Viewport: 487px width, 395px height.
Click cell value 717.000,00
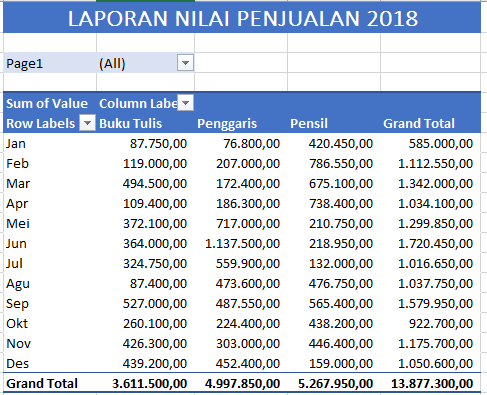click(x=248, y=224)
